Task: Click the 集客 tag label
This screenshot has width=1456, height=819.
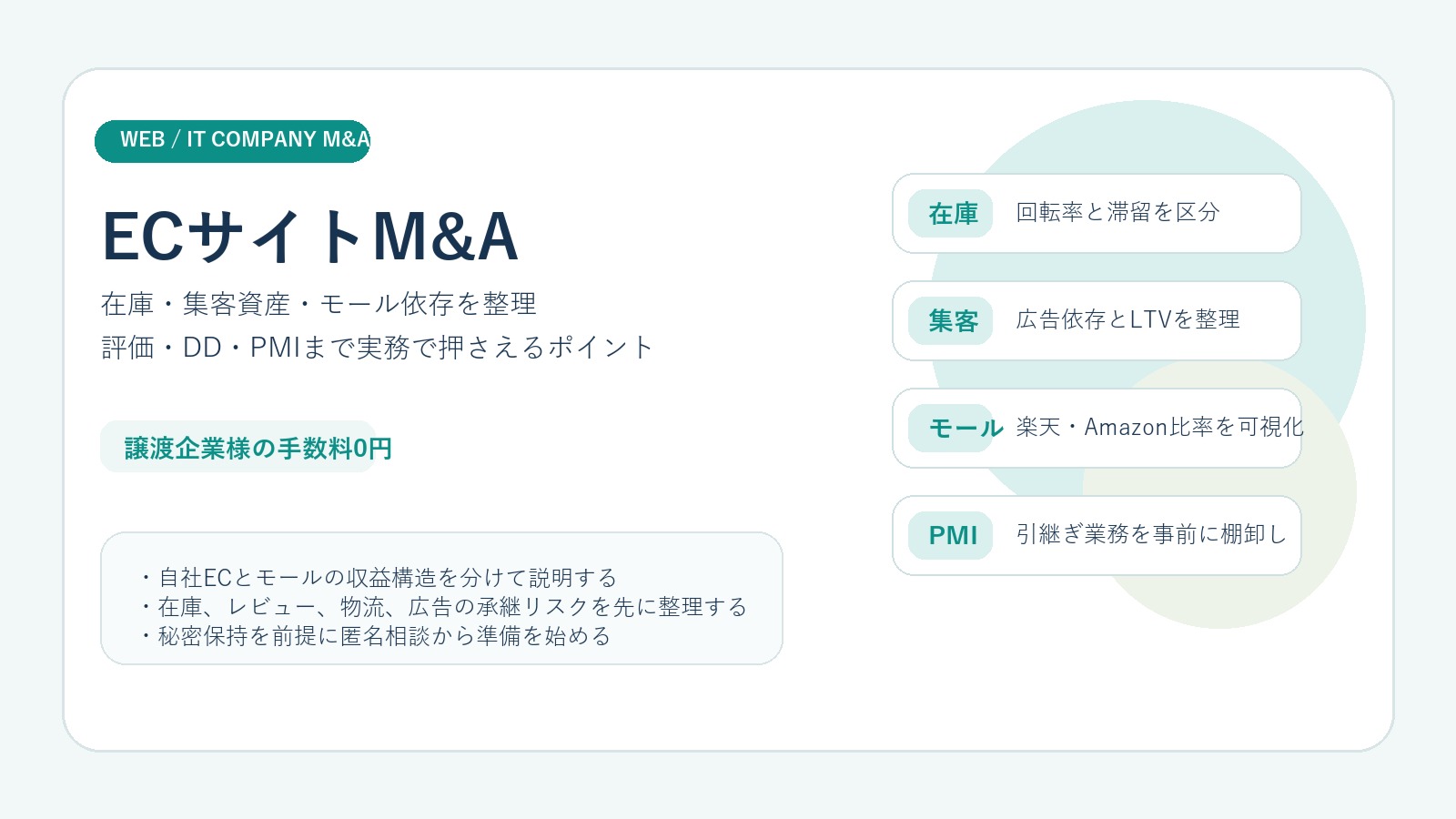Action: click(x=951, y=321)
